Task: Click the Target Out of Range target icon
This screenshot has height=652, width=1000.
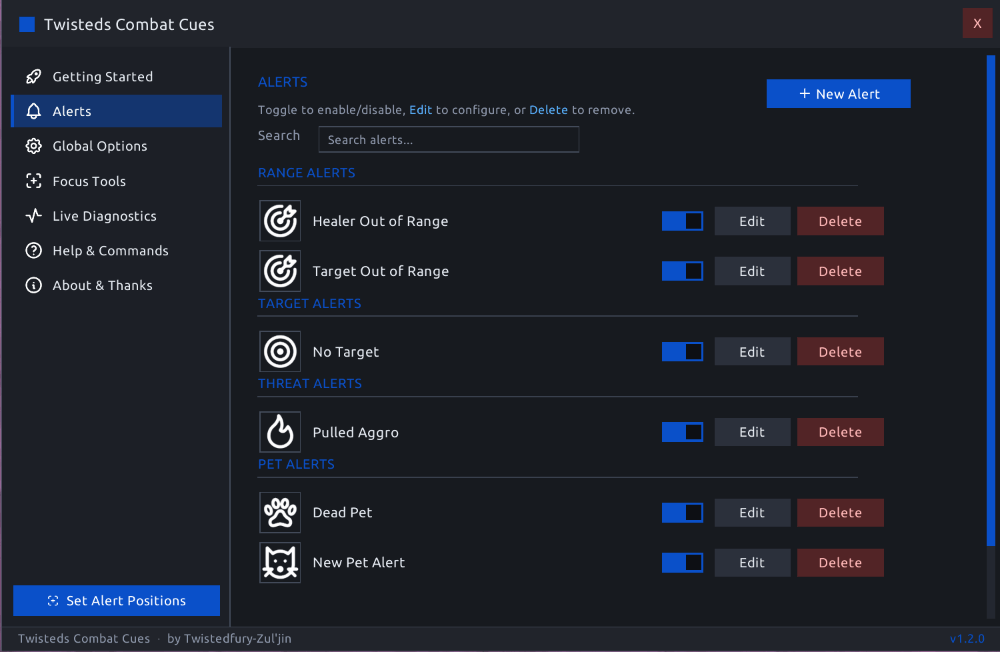Action: (x=280, y=271)
